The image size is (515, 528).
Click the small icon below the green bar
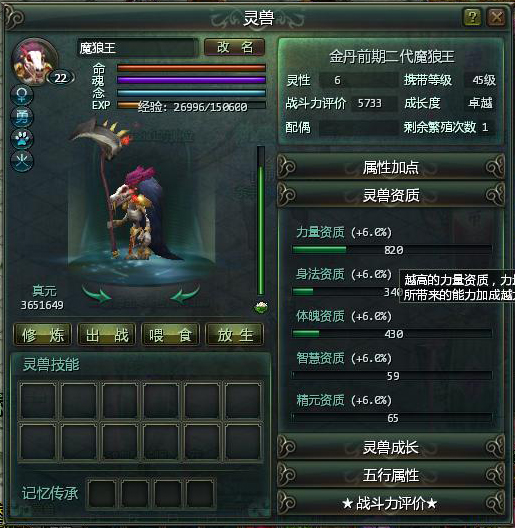pyautogui.click(x=261, y=307)
